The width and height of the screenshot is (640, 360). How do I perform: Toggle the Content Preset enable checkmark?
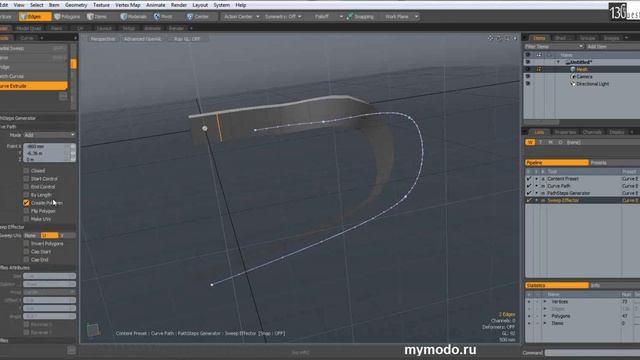coord(529,179)
